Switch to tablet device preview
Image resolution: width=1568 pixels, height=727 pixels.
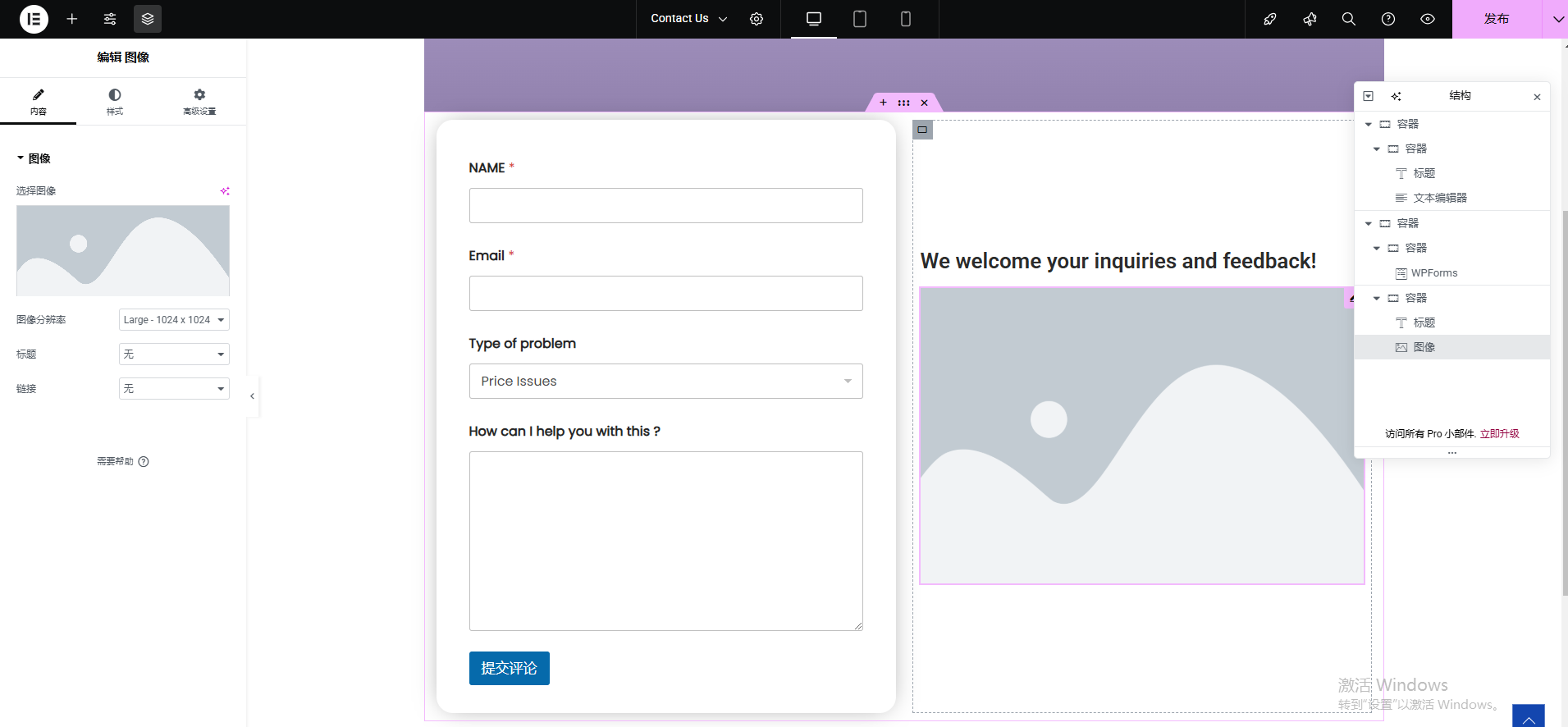point(859,19)
